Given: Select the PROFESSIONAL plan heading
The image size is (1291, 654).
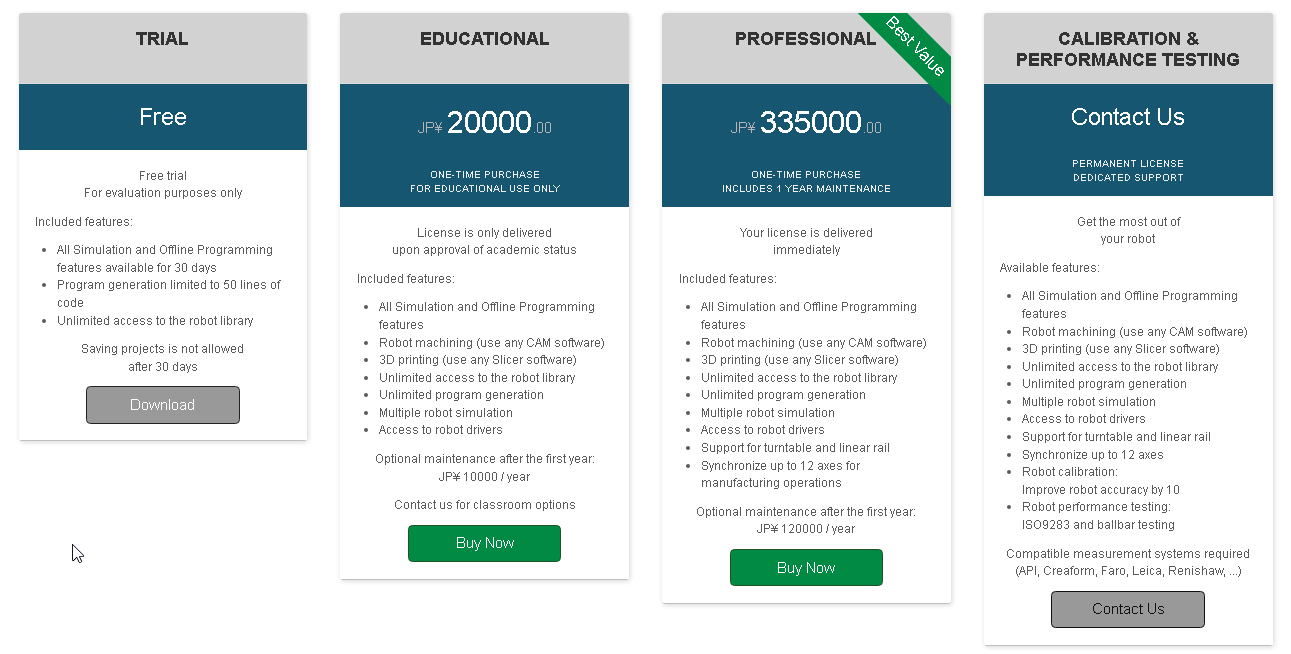Looking at the screenshot, I should click(x=805, y=39).
